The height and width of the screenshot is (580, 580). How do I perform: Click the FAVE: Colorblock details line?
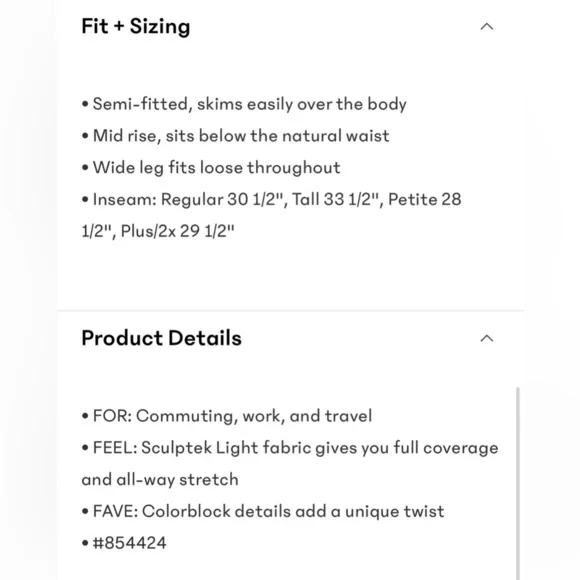(263, 511)
